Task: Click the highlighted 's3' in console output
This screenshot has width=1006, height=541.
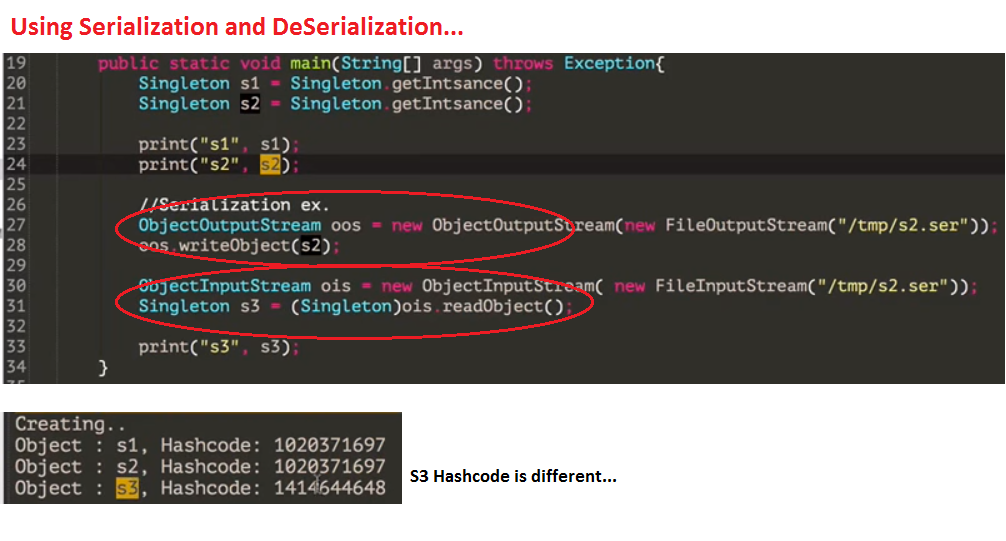Action: (127, 488)
